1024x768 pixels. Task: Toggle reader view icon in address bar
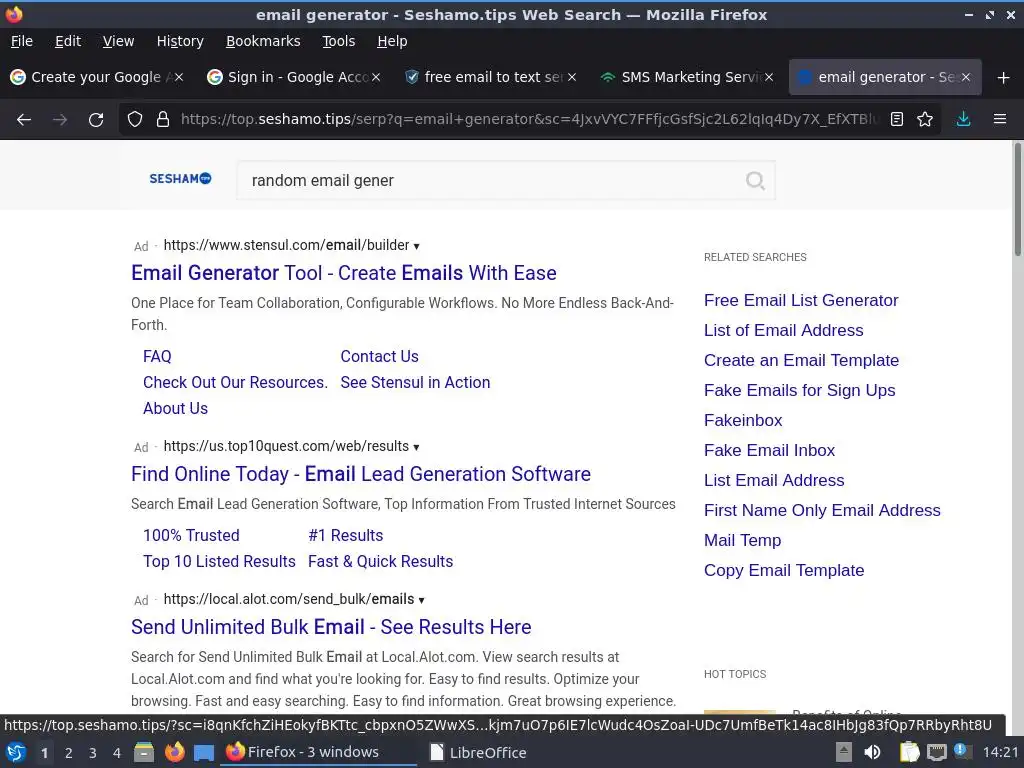pos(897,120)
